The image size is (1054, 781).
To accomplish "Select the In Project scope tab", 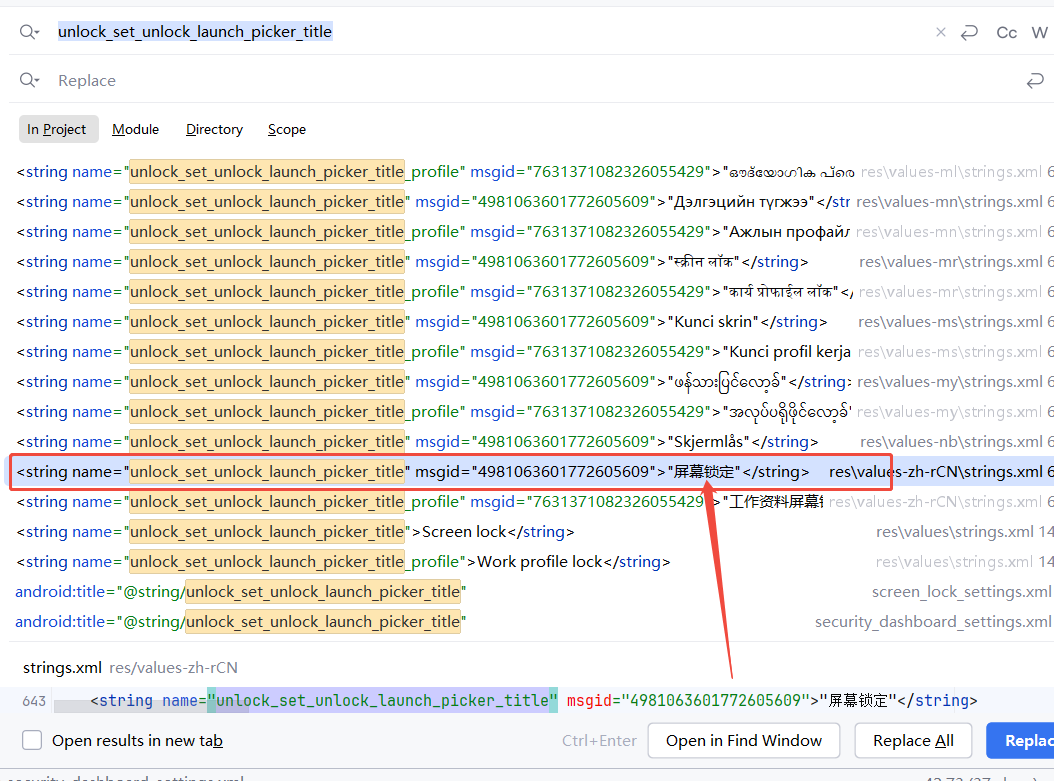I will pyautogui.click(x=57, y=129).
